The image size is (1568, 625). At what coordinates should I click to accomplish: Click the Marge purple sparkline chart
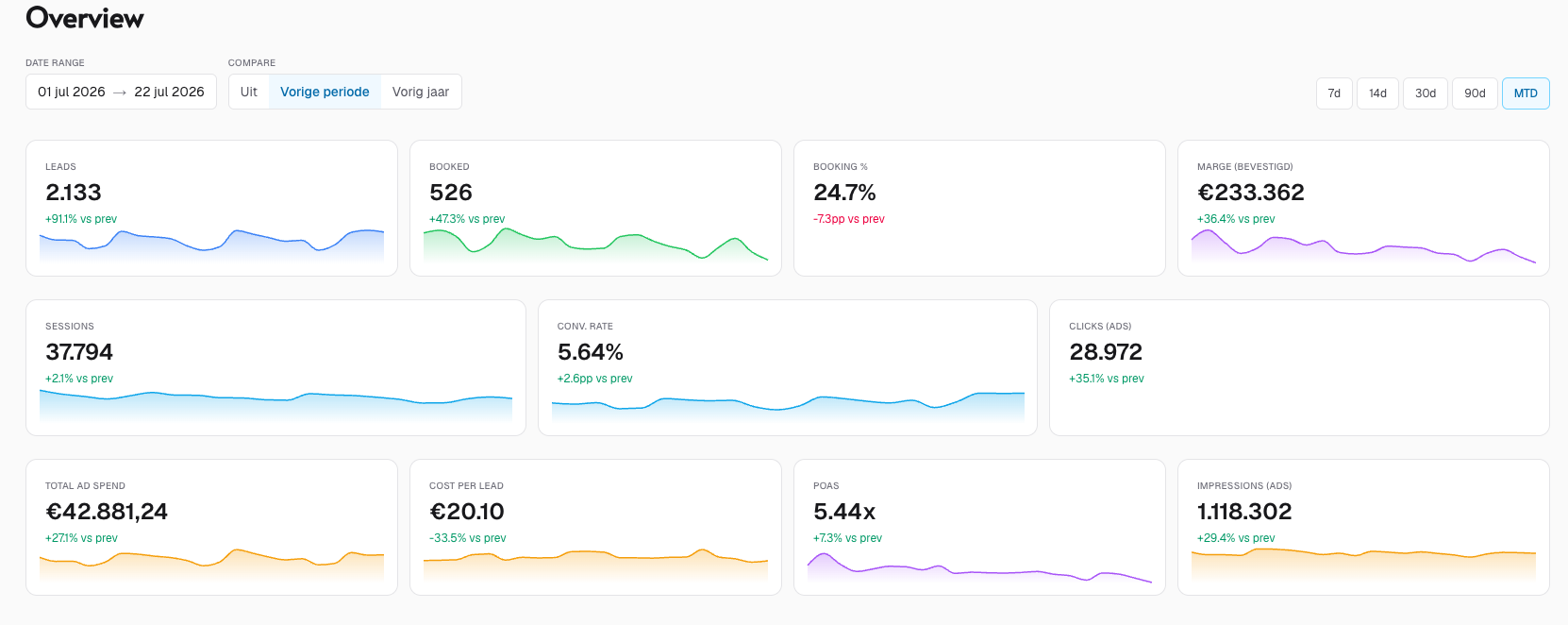tap(1363, 245)
